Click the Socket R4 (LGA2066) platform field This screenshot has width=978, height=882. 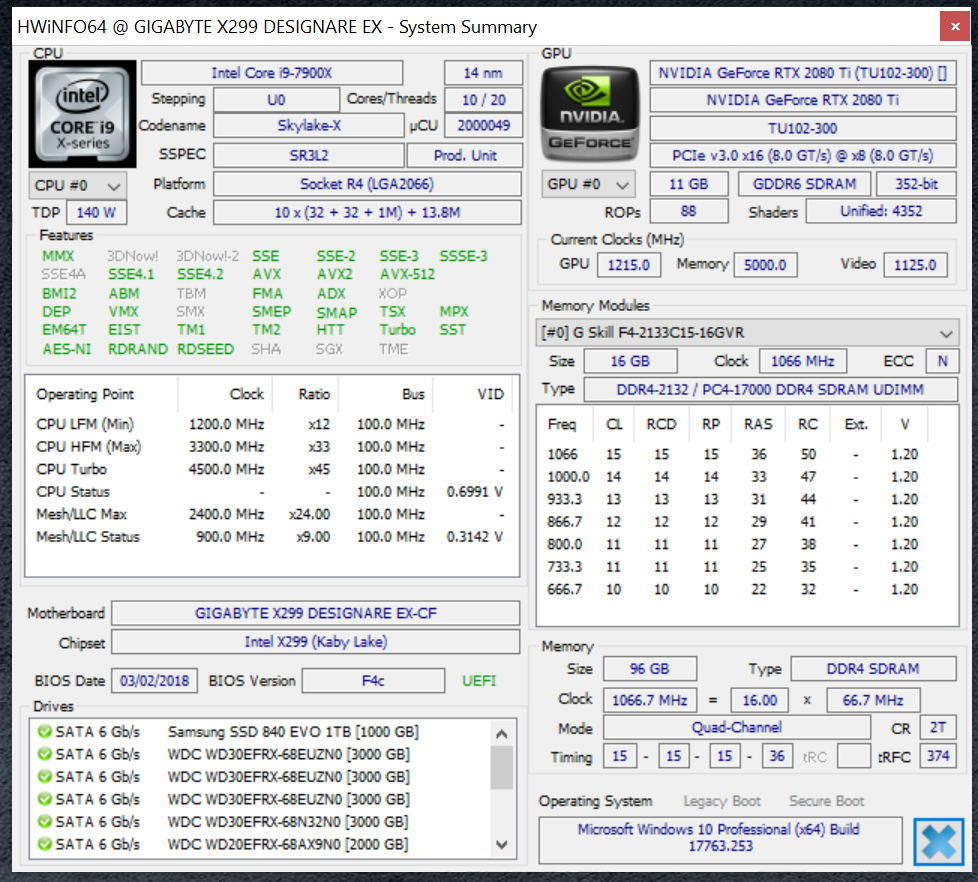[367, 184]
